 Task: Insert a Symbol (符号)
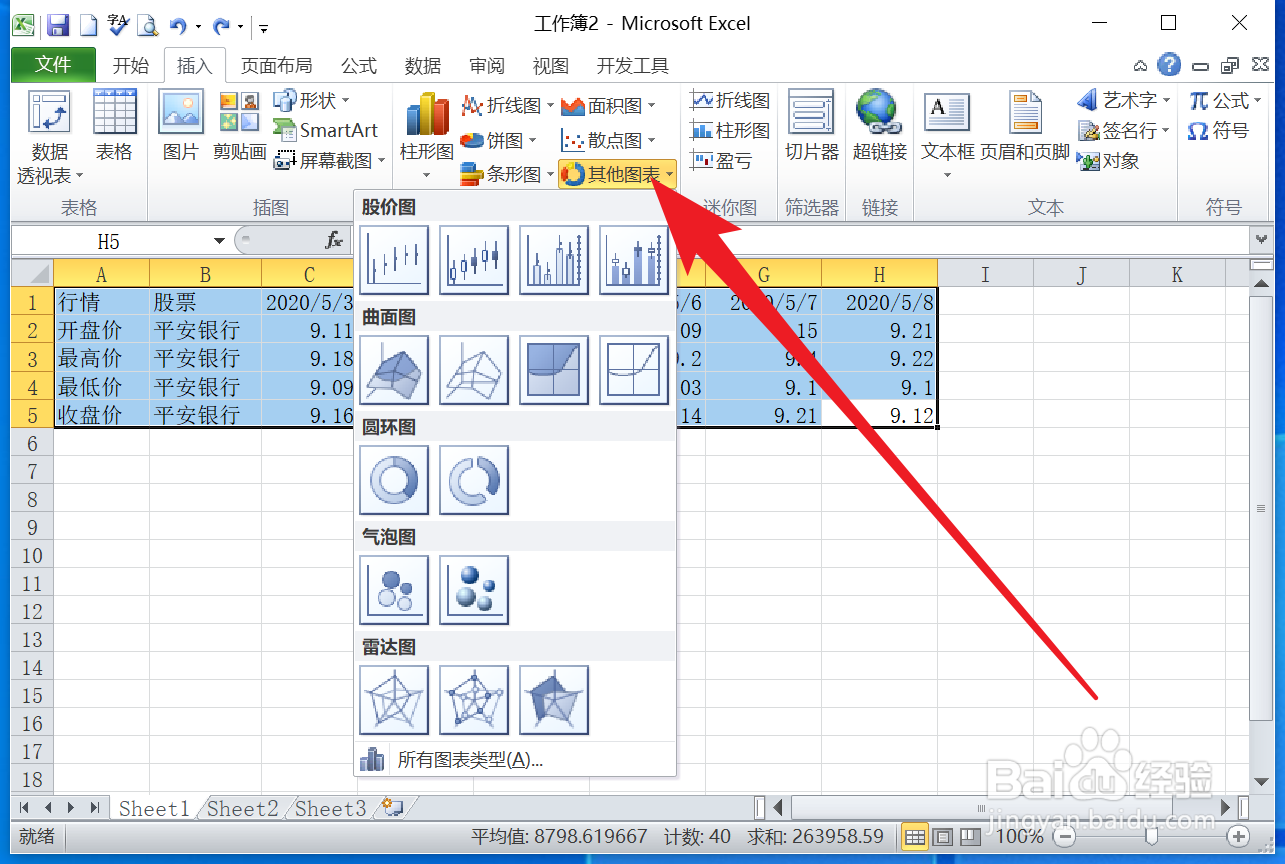[x=1218, y=130]
